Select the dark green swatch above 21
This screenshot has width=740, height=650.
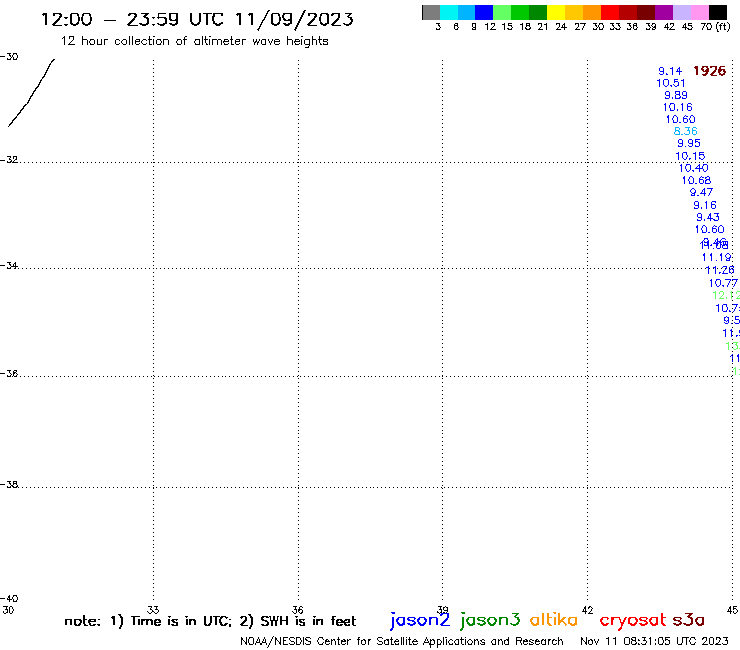tap(538, 12)
